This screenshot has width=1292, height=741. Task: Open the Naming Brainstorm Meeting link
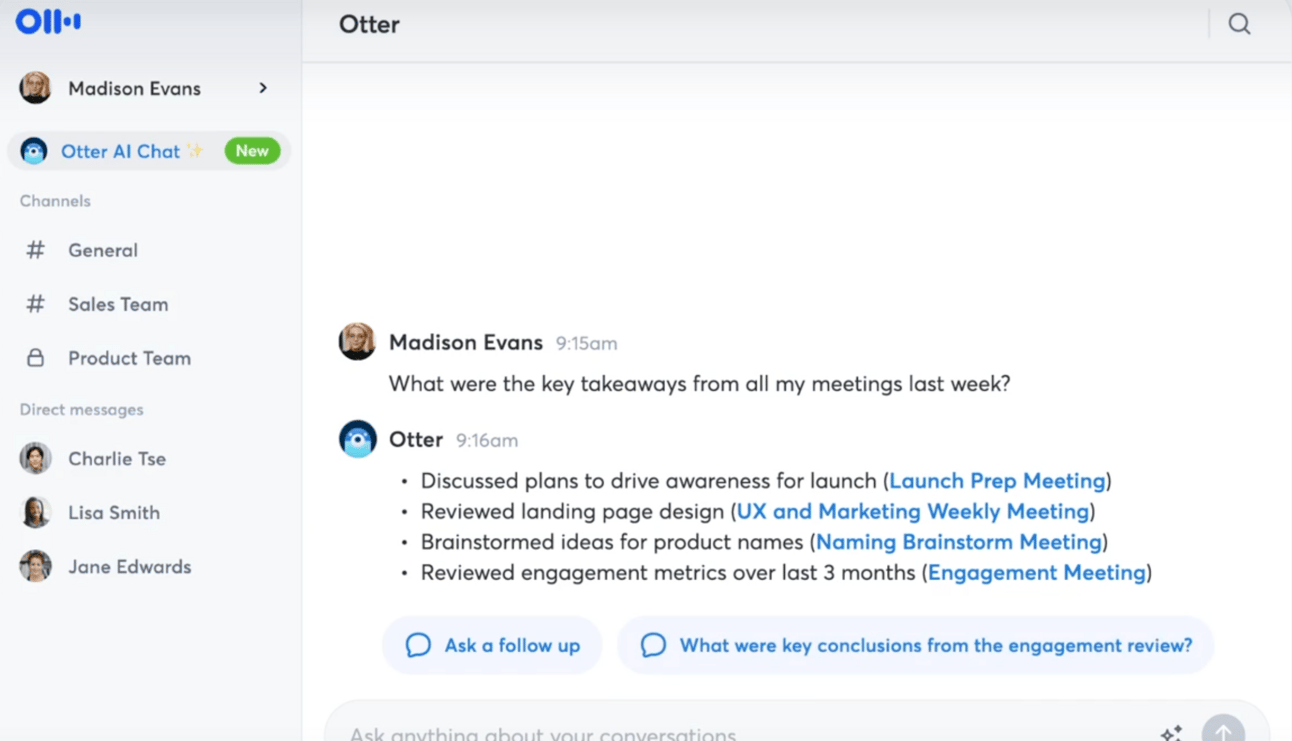tap(958, 542)
